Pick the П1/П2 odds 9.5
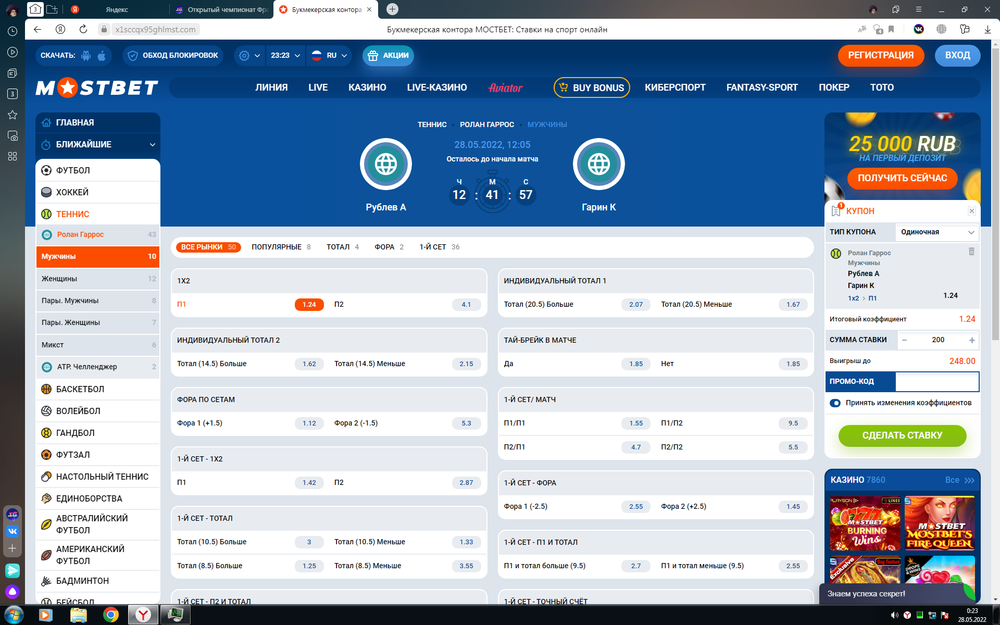This screenshot has height=625, width=1000. pyautogui.click(x=793, y=423)
